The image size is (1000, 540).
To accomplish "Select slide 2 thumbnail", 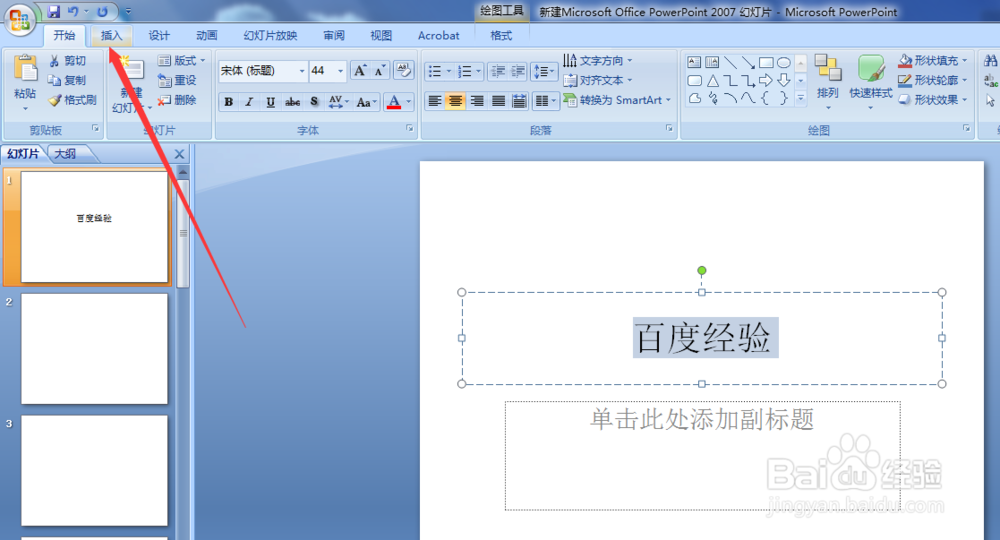I will click(94, 349).
